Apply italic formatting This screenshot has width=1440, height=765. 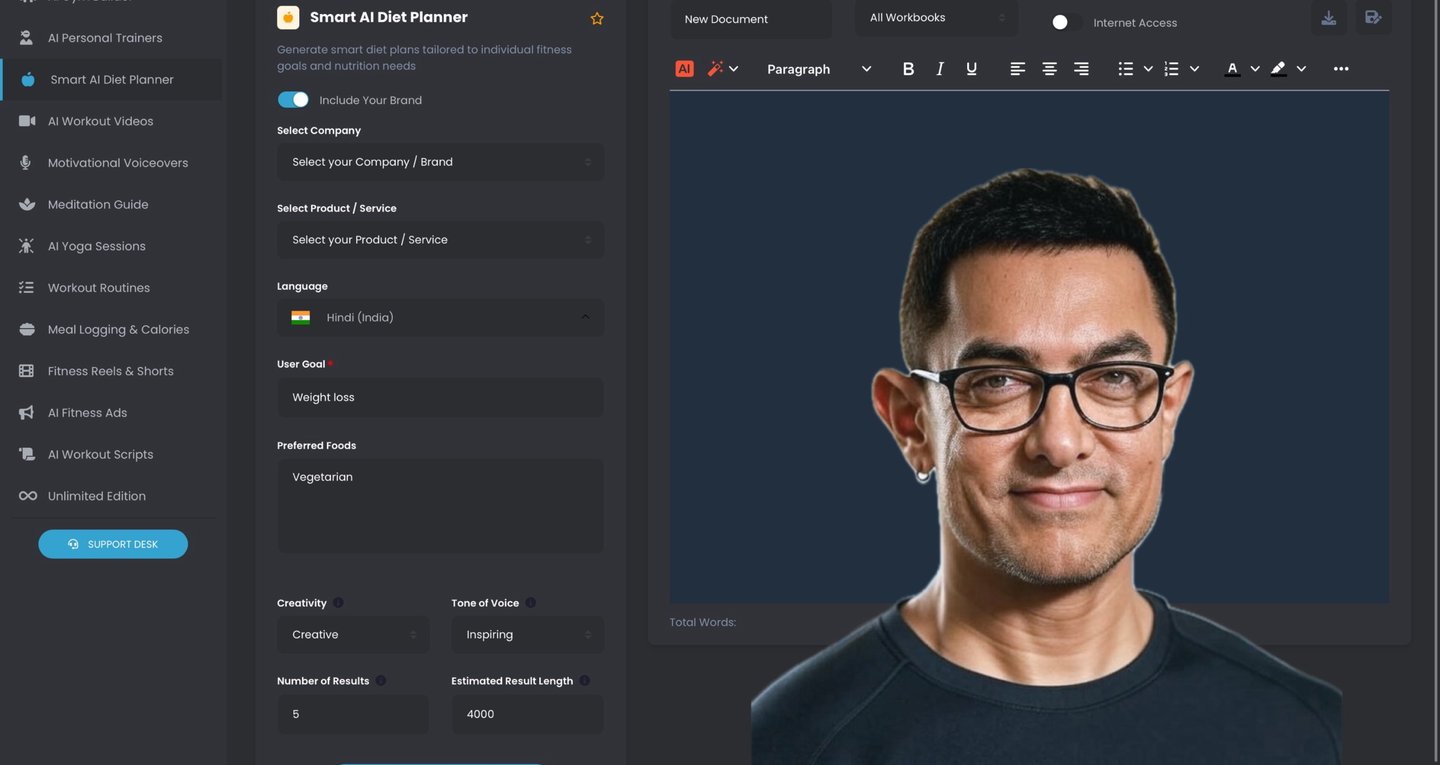(940, 69)
